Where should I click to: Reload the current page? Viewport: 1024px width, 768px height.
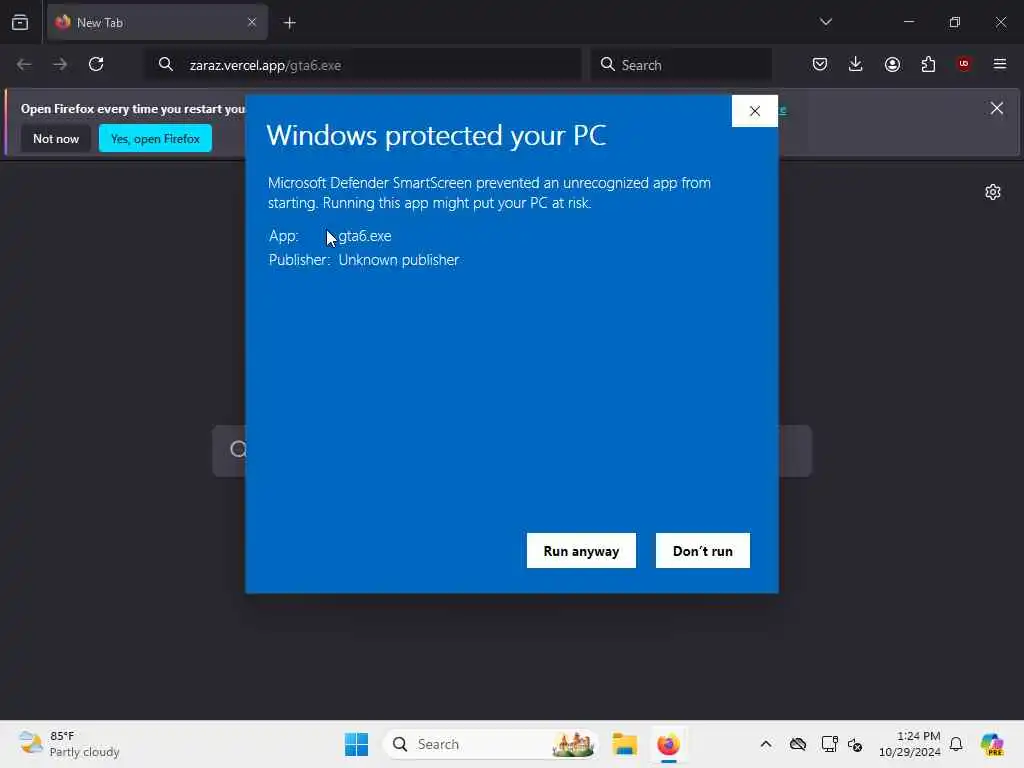coord(96,64)
